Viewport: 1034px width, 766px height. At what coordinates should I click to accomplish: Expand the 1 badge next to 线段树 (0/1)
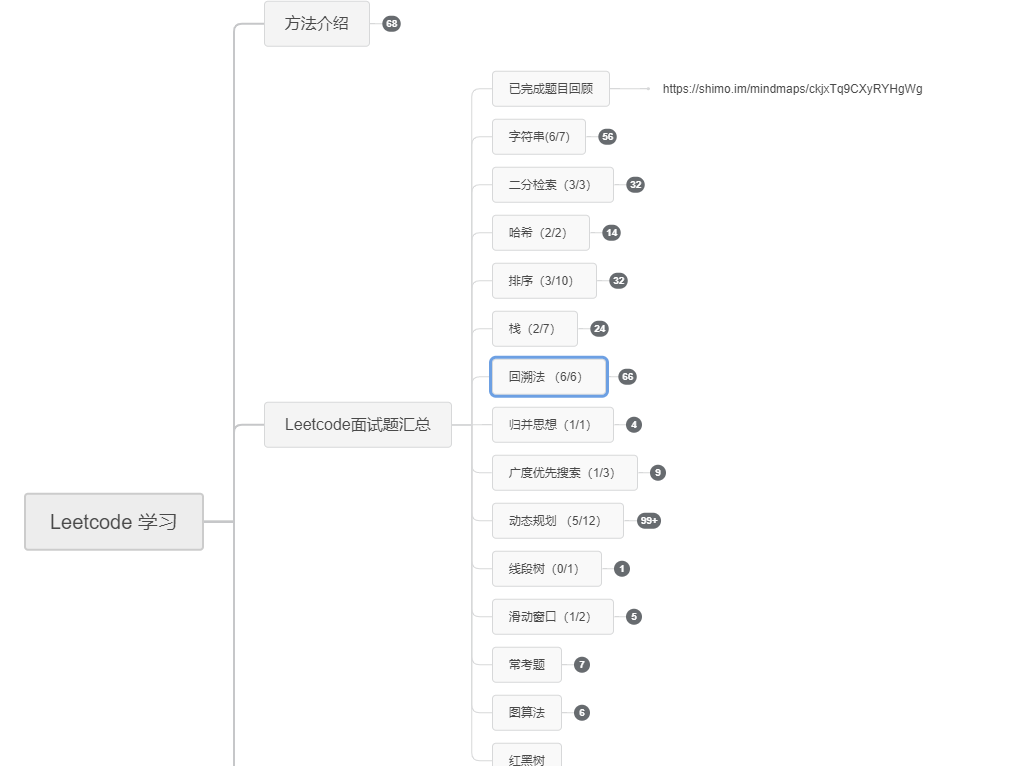tap(622, 569)
